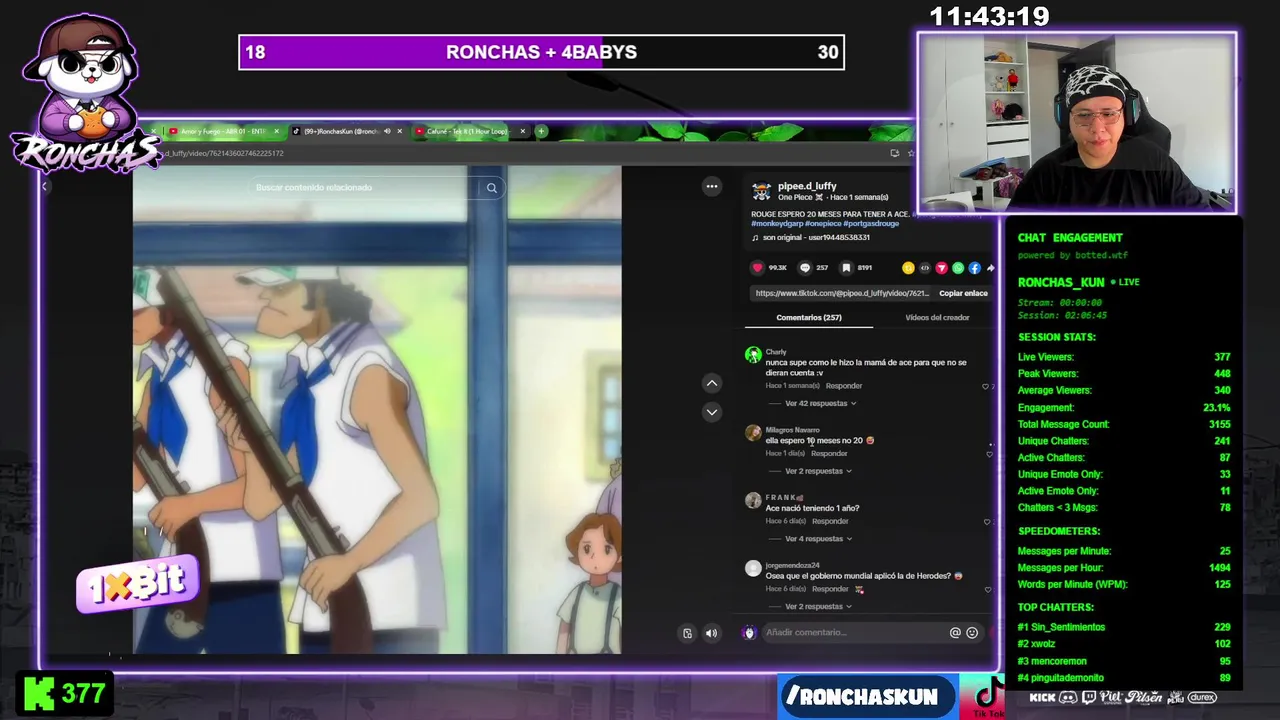This screenshot has width=1280, height=720.
Task: Reply to Charly's comment via Responder
Action: (844, 386)
